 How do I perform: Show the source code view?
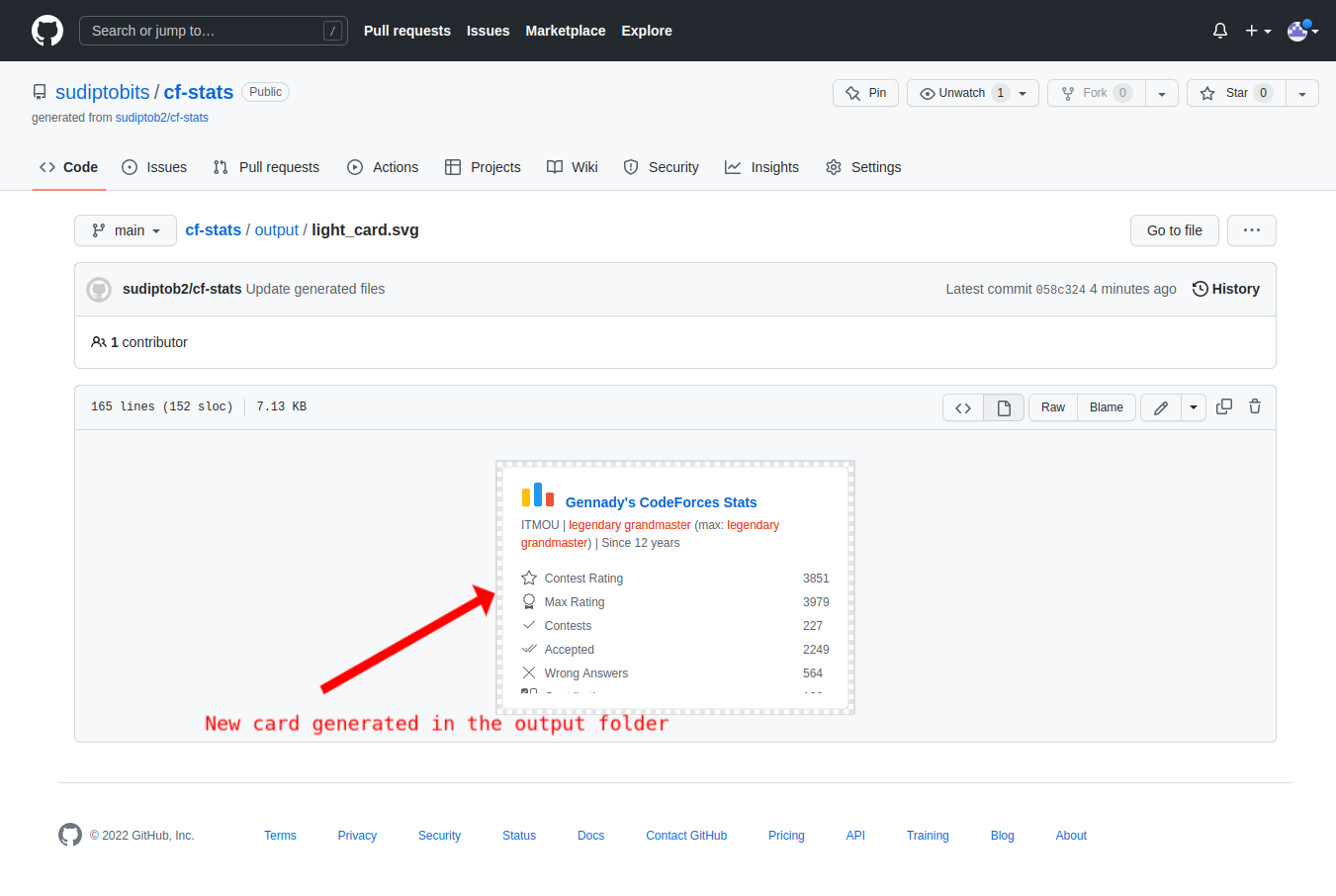point(963,407)
